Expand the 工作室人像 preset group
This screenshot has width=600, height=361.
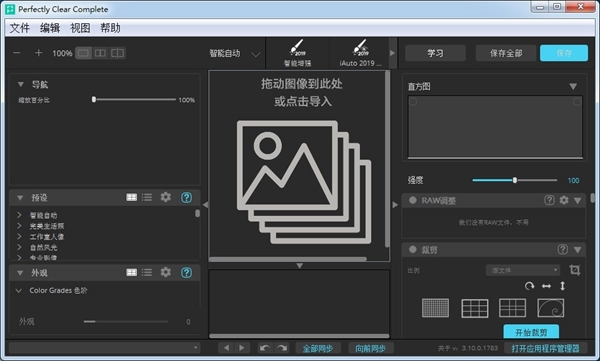(x=19, y=237)
